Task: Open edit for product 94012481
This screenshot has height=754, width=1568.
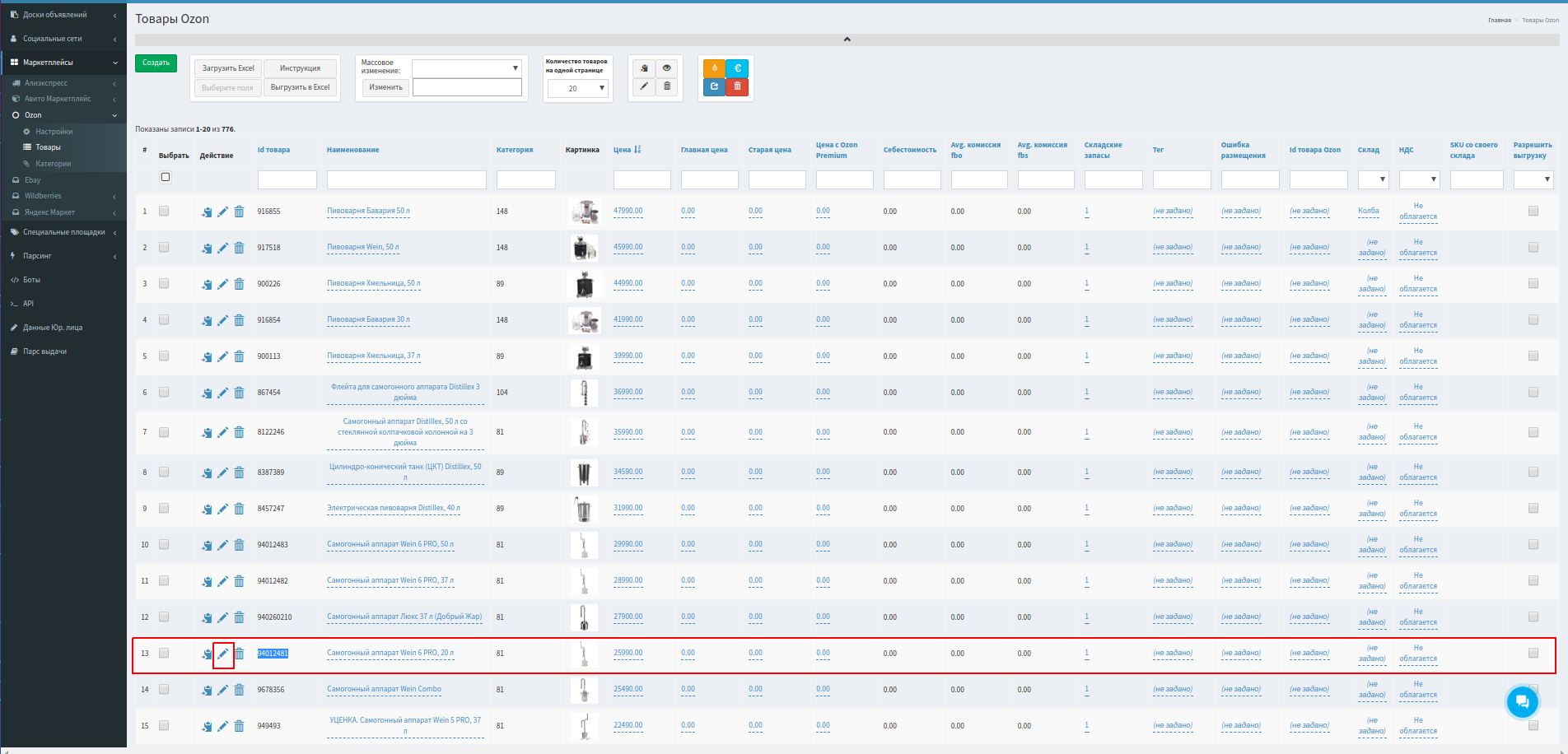Action: 222,654
